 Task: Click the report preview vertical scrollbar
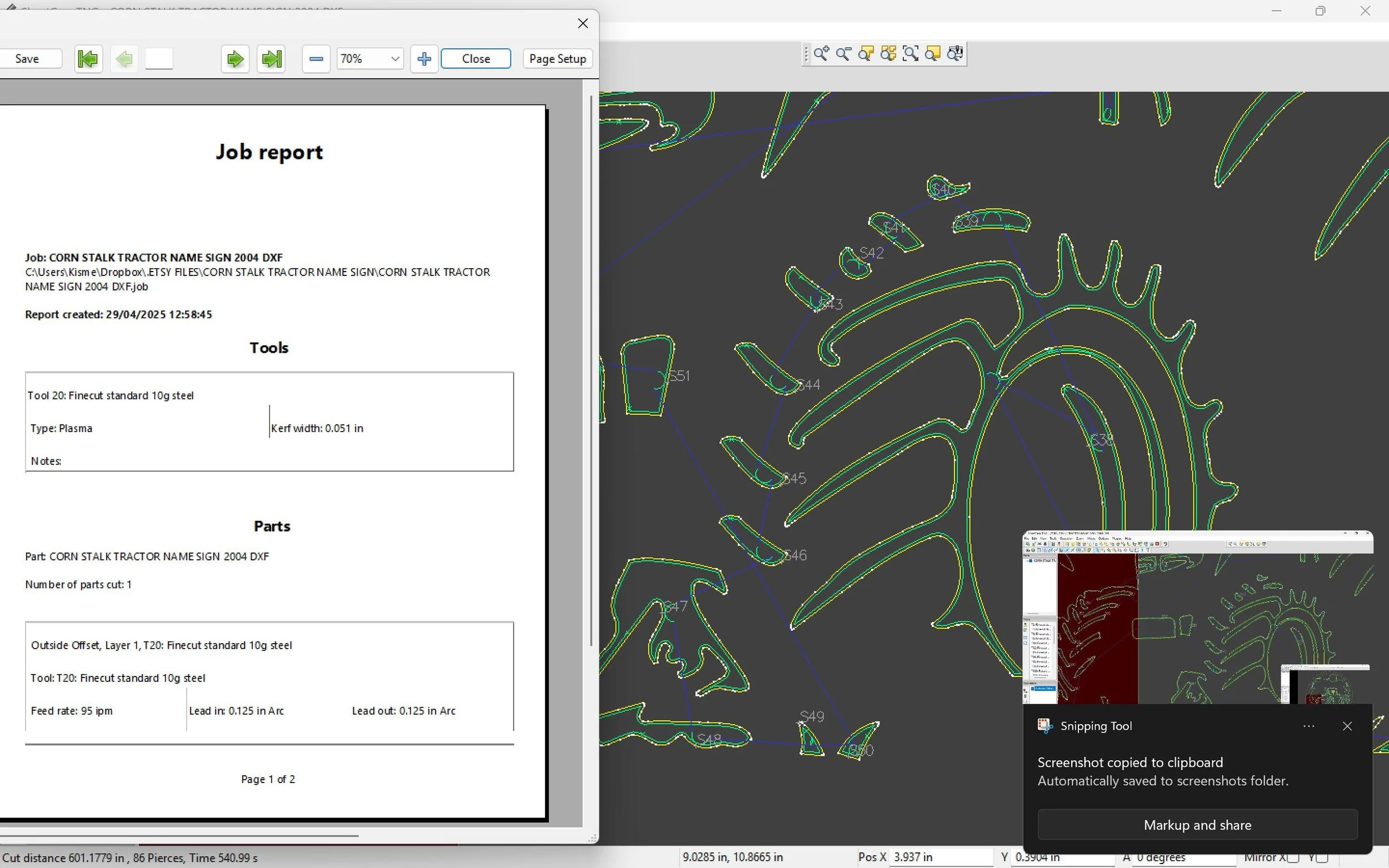(x=591, y=368)
